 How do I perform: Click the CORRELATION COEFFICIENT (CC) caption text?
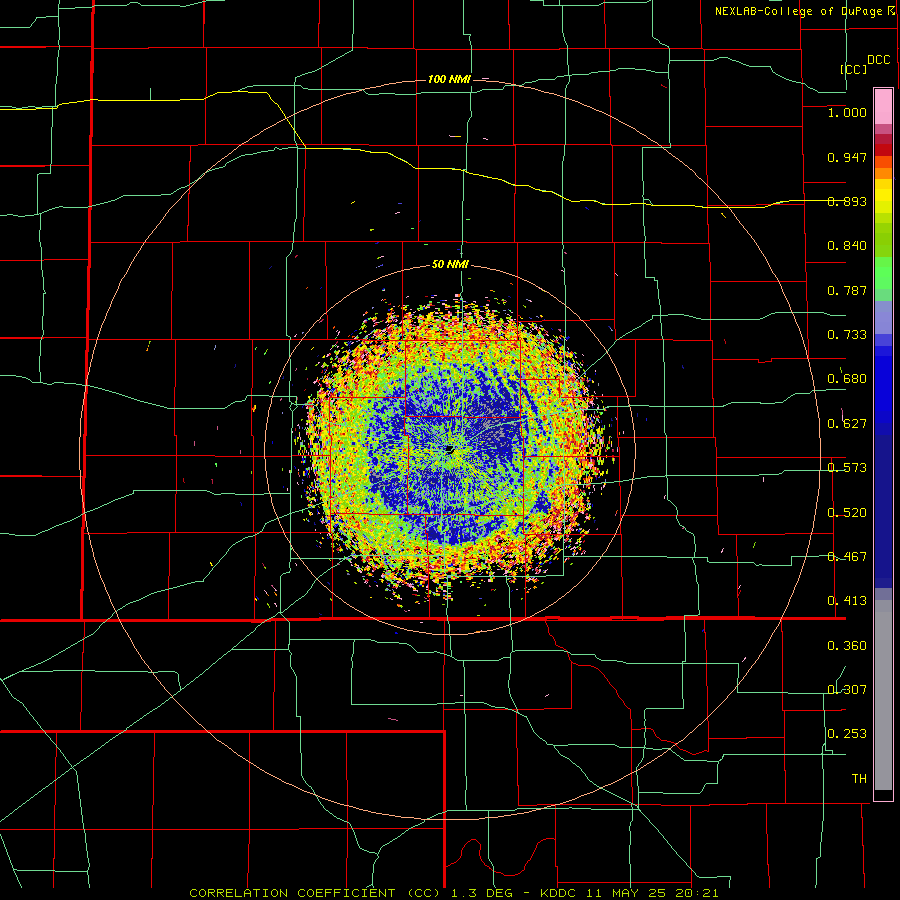pos(317,893)
